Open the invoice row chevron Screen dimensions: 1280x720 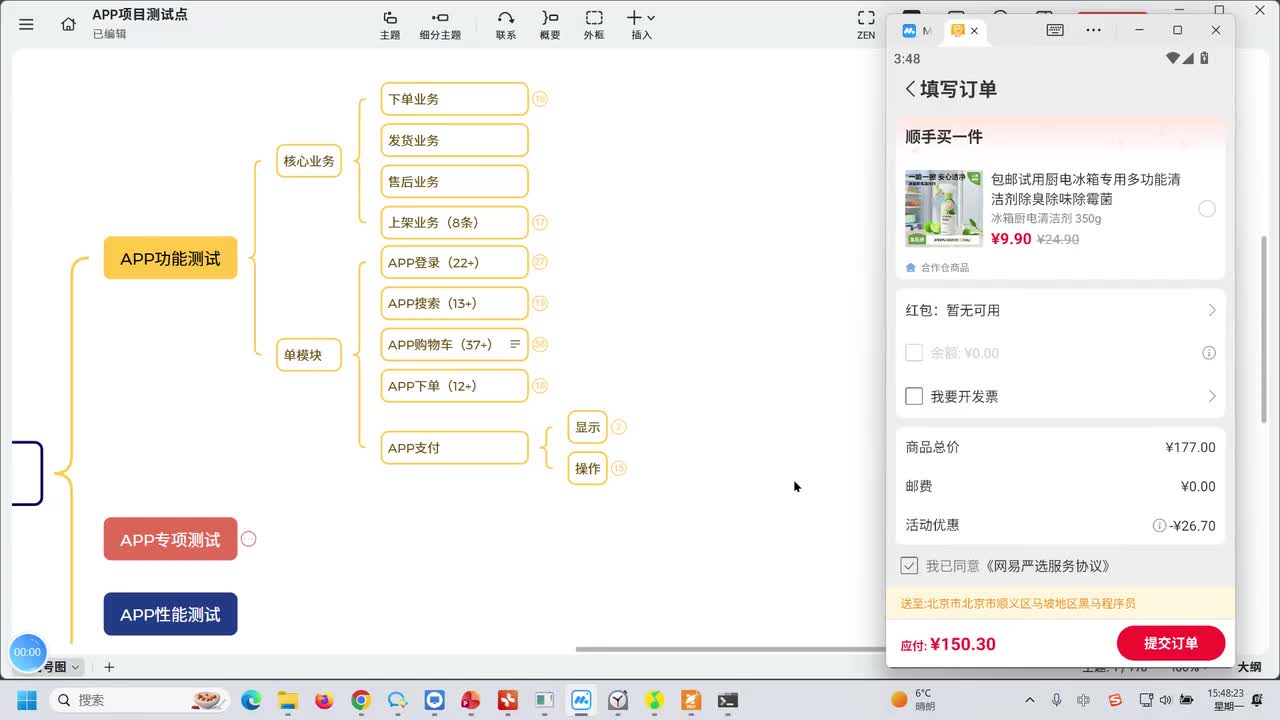[x=1211, y=396]
